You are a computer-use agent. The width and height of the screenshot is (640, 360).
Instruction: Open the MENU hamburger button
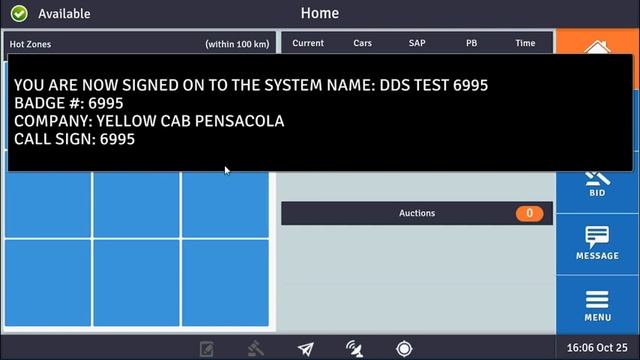coord(597,306)
